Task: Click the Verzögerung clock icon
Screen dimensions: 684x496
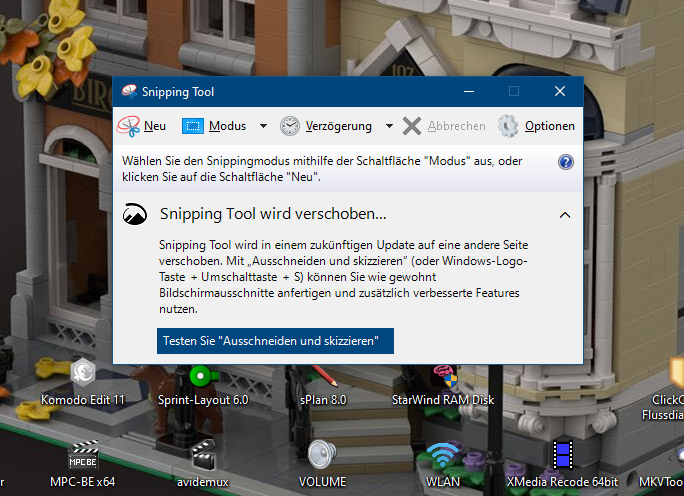Action: (x=290, y=126)
